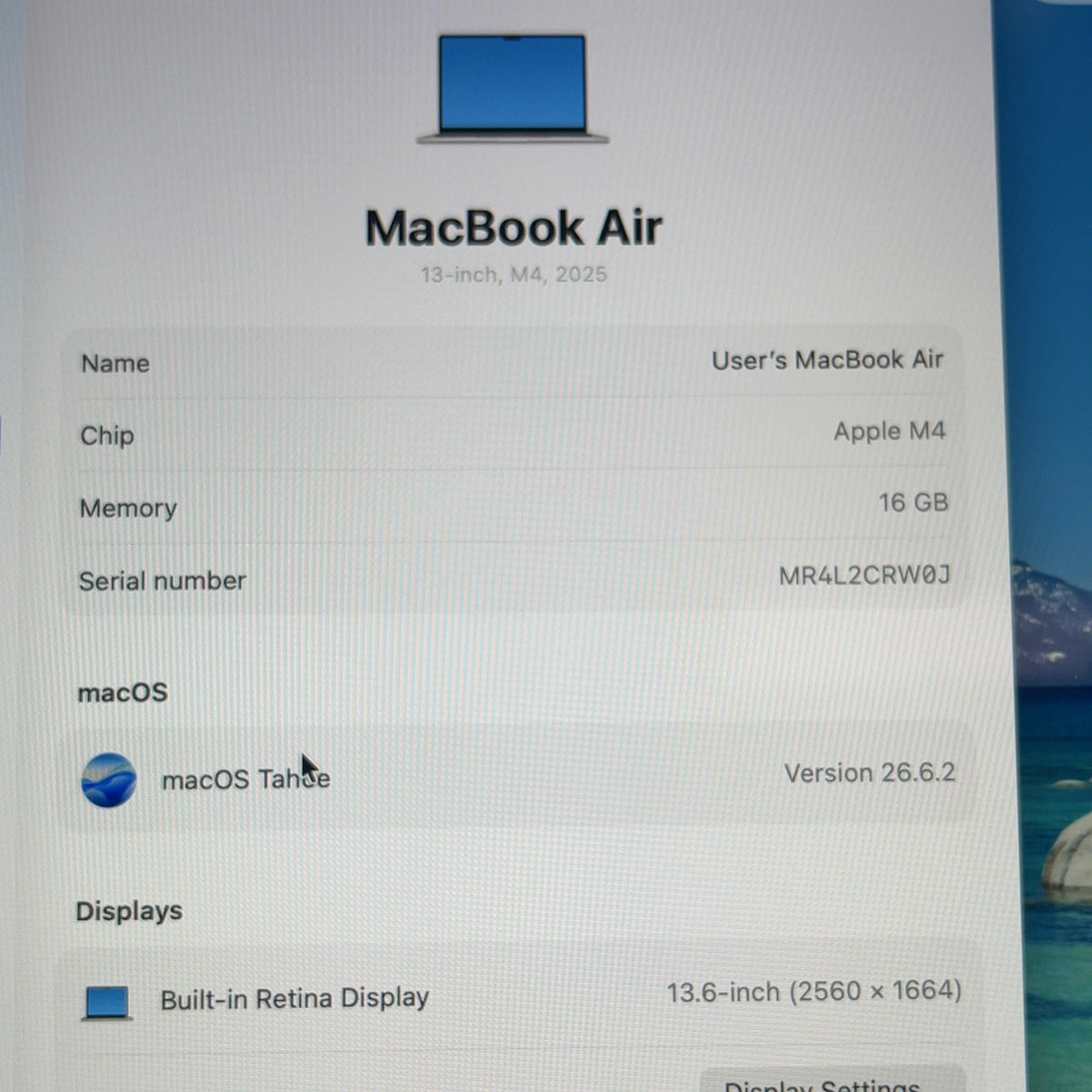1092x1092 pixels.
Task: Select the 16 GB memory value
Action: coord(913,503)
